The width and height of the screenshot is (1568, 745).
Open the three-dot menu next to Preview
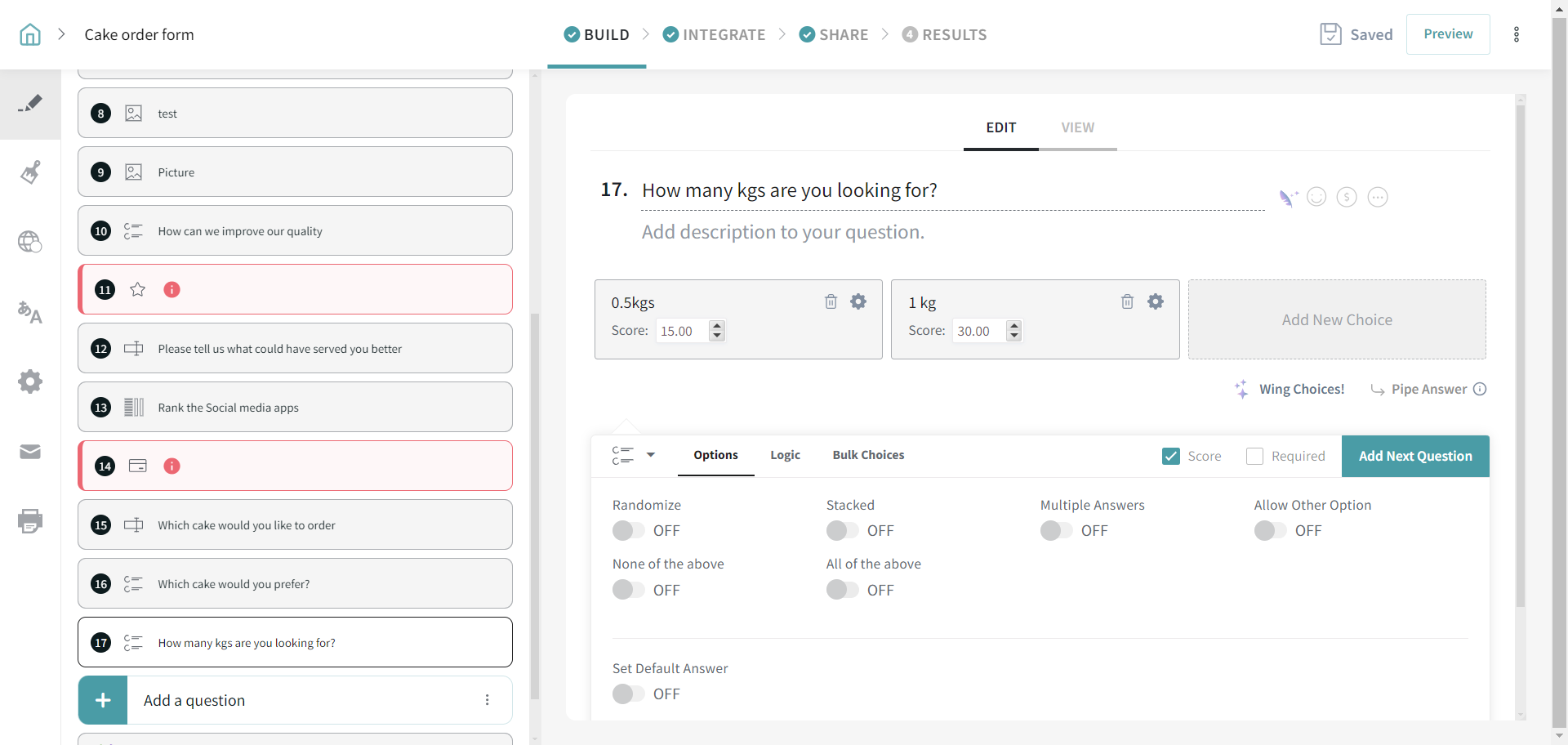click(x=1517, y=34)
